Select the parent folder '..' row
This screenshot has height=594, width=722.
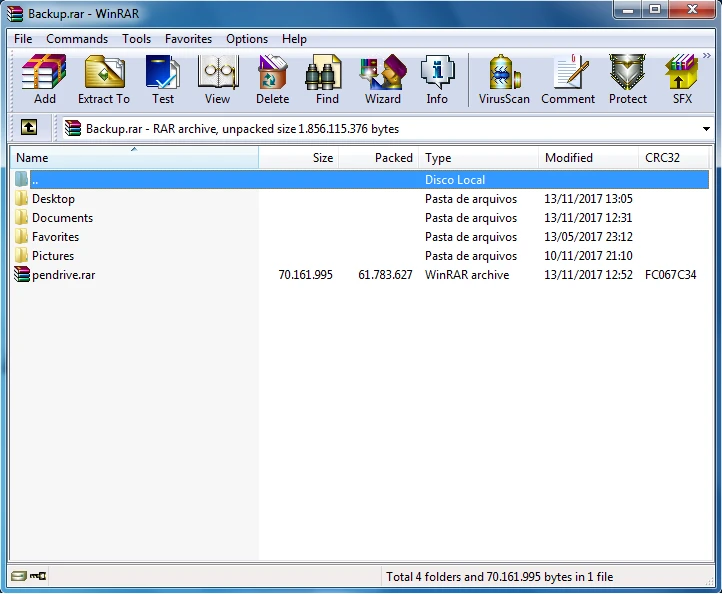coord(361,180)
